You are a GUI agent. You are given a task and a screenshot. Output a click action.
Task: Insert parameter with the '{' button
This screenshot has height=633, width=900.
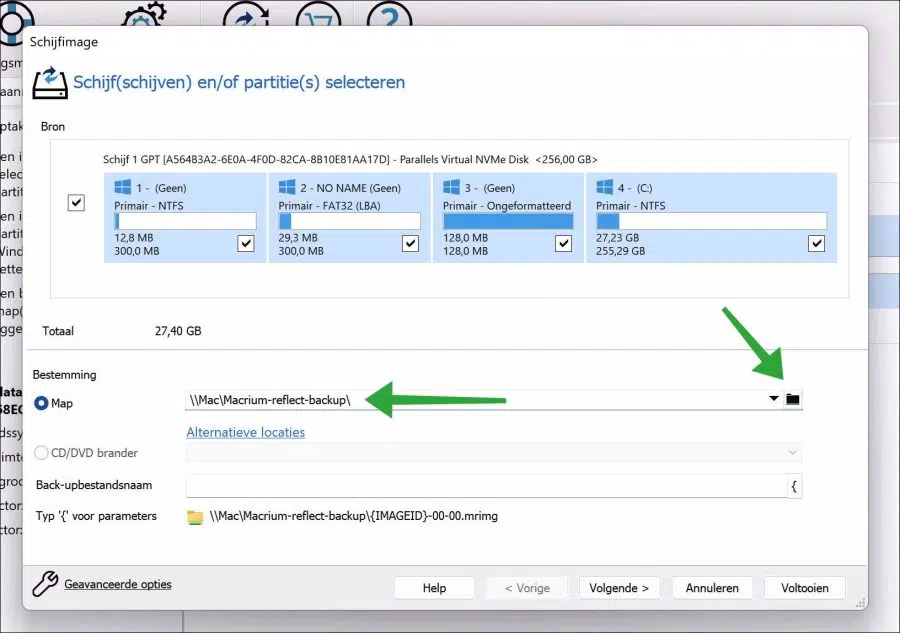click(x=794, y=487)
